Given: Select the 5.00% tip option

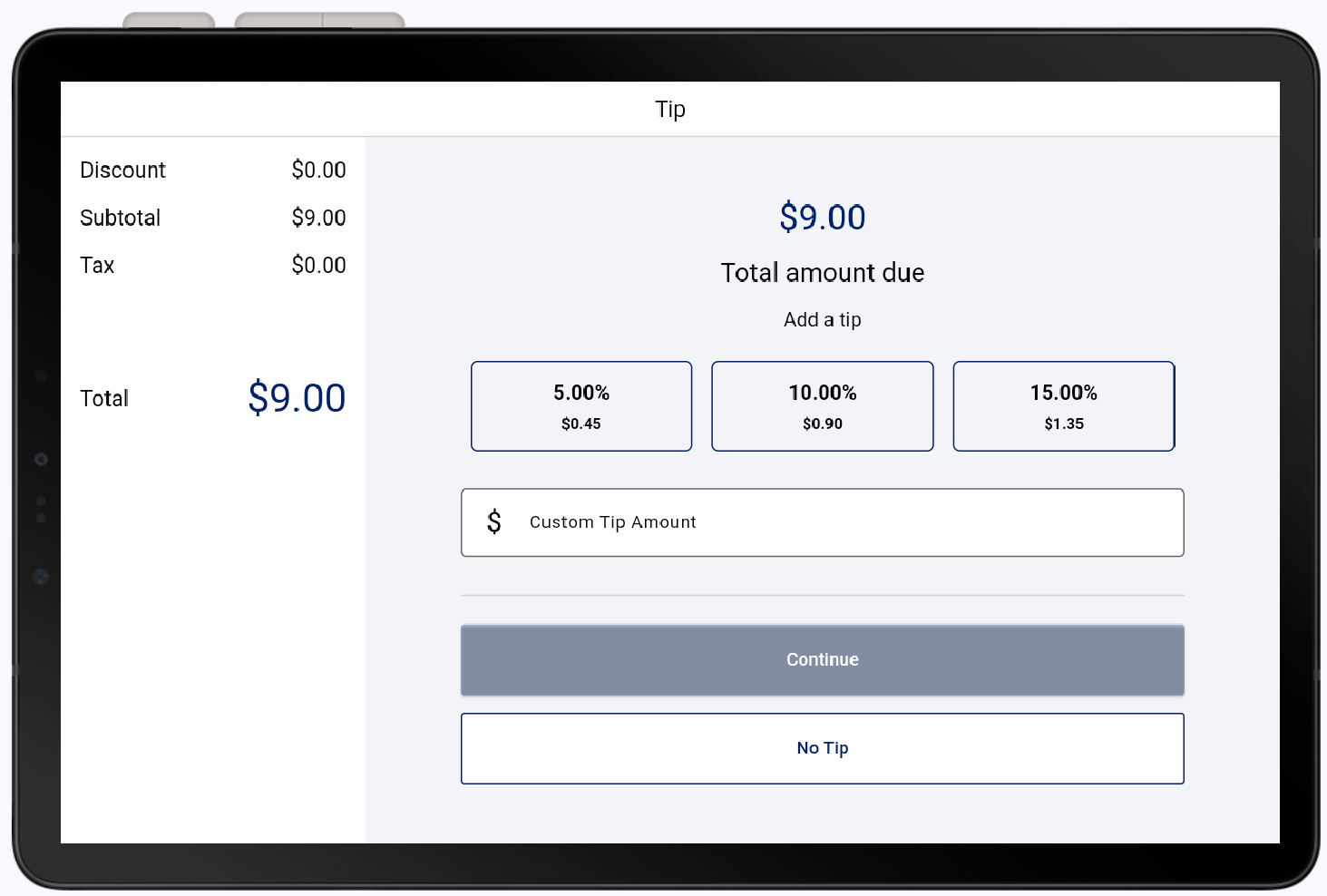Looking at the screenshot, I should point(581,405).
